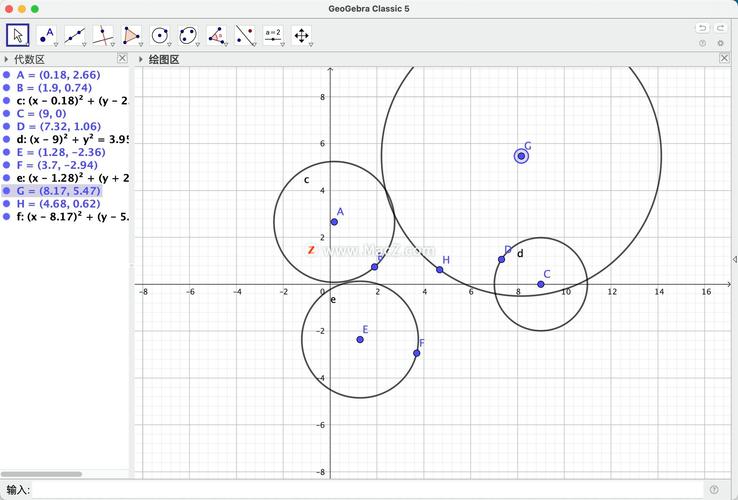Select the Reflect about Line tool
The image size is (738, 500).
[245, 35]
